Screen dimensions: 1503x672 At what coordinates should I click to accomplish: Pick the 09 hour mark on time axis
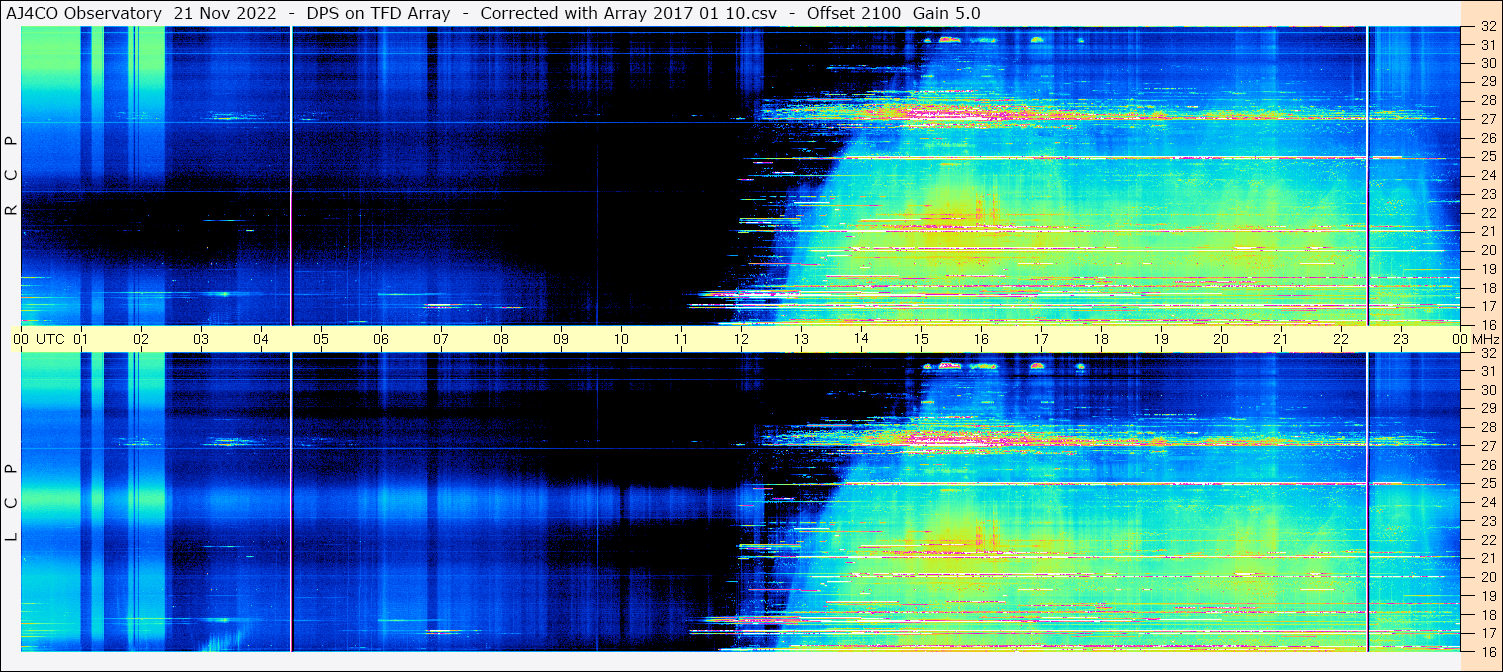point(561,339)
